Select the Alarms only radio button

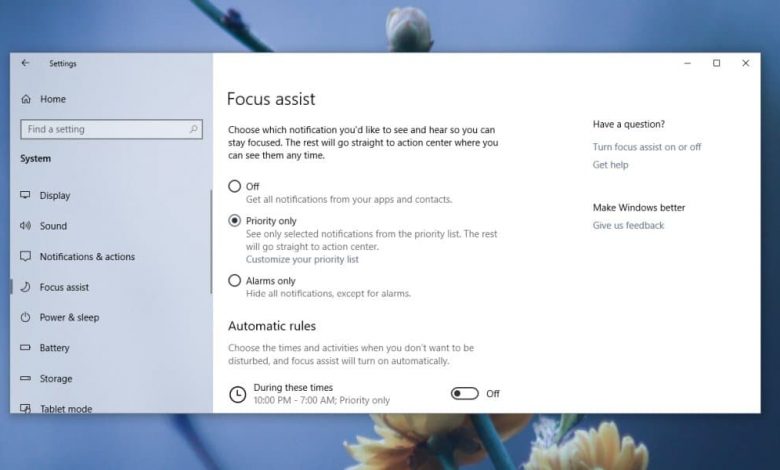(x=234, y=281)
